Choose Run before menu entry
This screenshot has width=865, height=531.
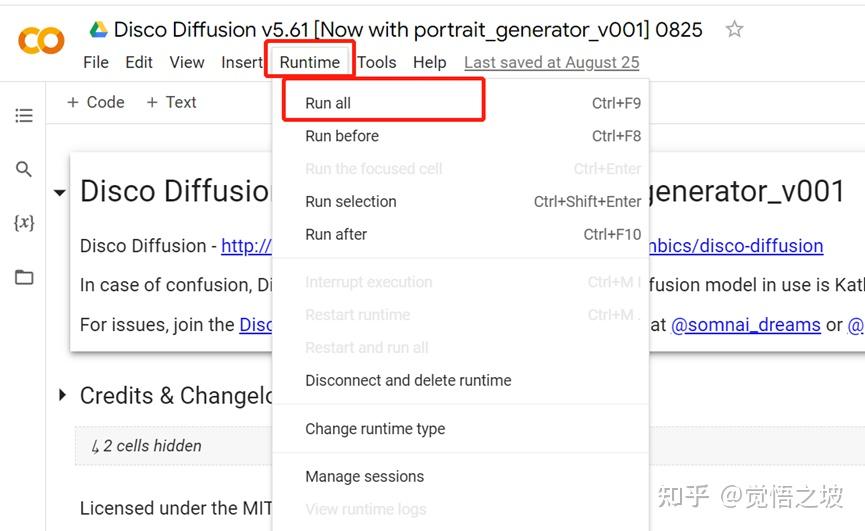tap(461, 136)
